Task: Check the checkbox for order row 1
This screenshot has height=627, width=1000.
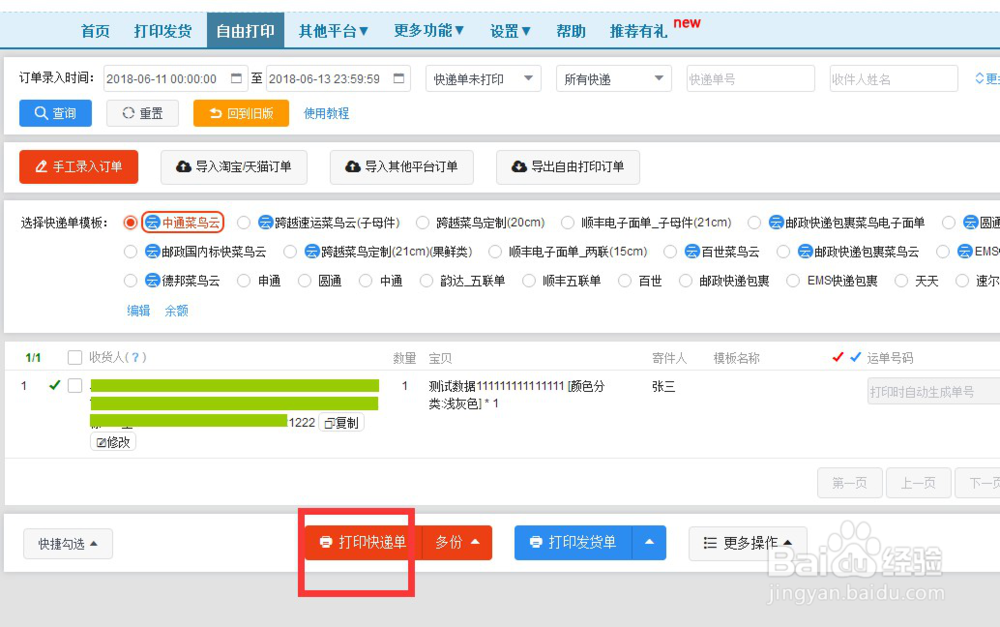Action: coord(75,385)
